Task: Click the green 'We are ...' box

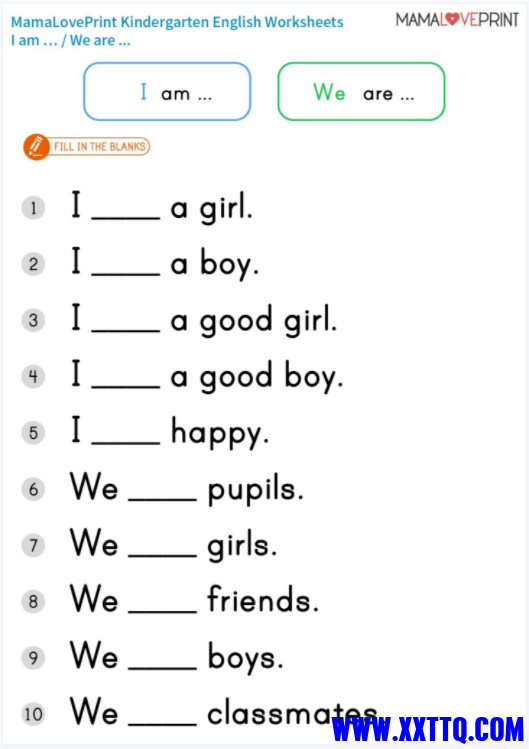Action: [x=361, y=91]
